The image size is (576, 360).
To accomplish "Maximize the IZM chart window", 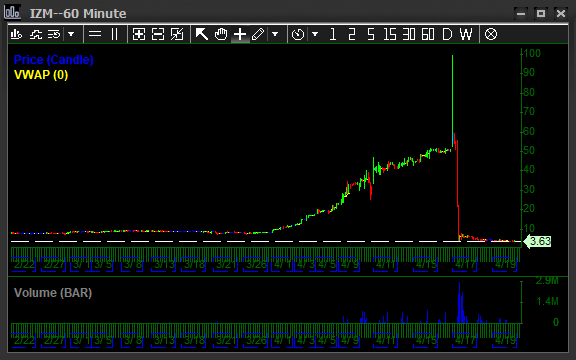I will point(541,14).
